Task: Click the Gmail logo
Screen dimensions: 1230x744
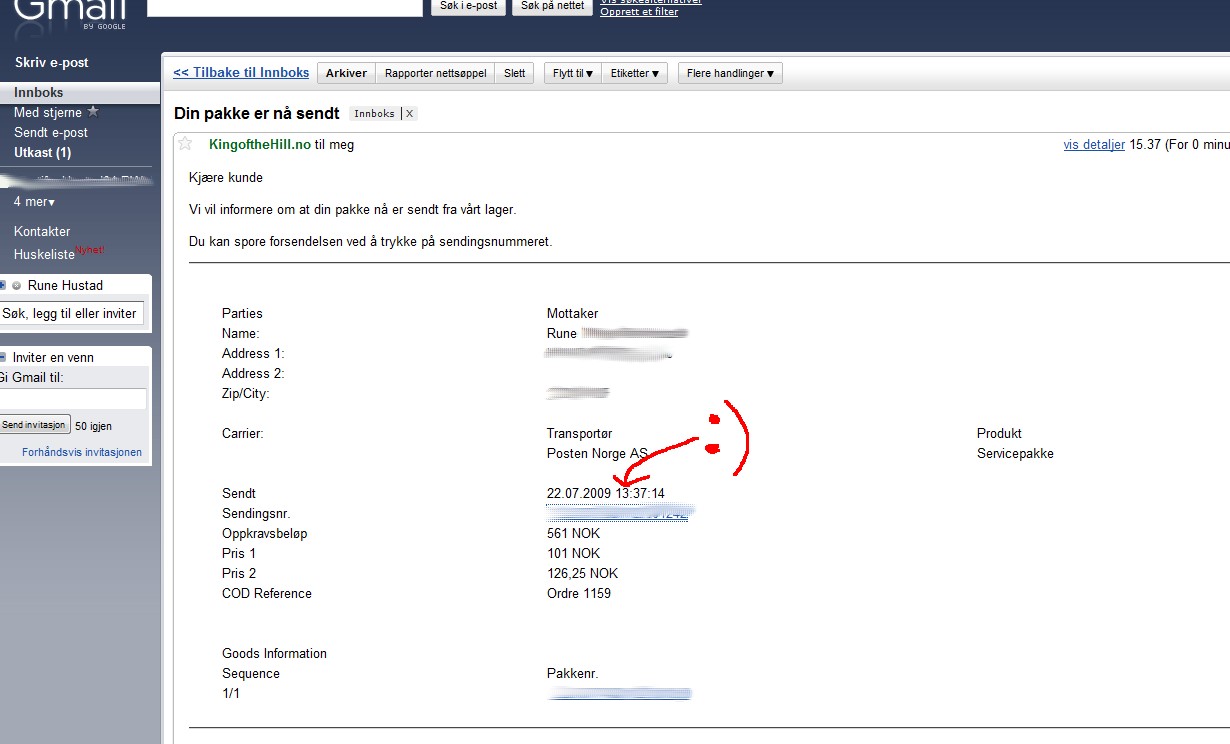Action: point(70,13)
